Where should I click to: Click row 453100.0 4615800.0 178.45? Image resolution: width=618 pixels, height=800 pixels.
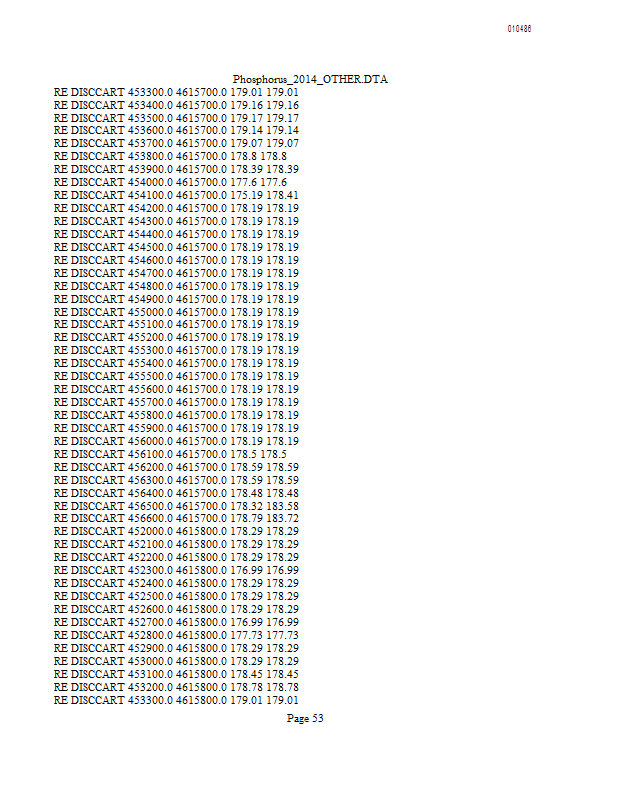point(176,674)
